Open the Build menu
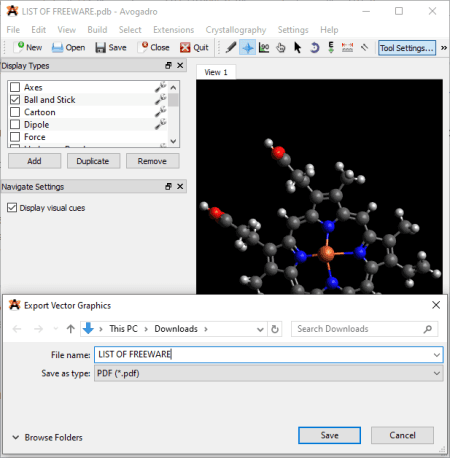The height and width of the screenshot is (458, 450). [97, 30]
